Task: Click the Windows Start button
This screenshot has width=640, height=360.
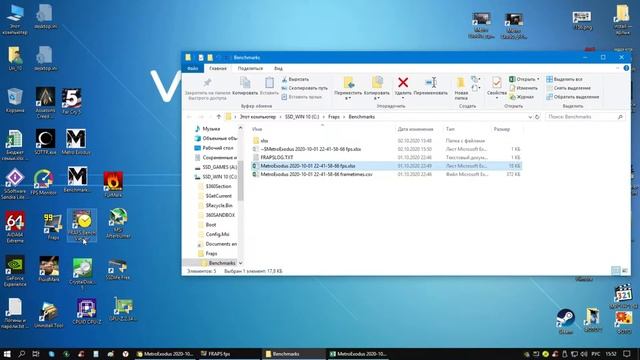Action: click(7, 354)
